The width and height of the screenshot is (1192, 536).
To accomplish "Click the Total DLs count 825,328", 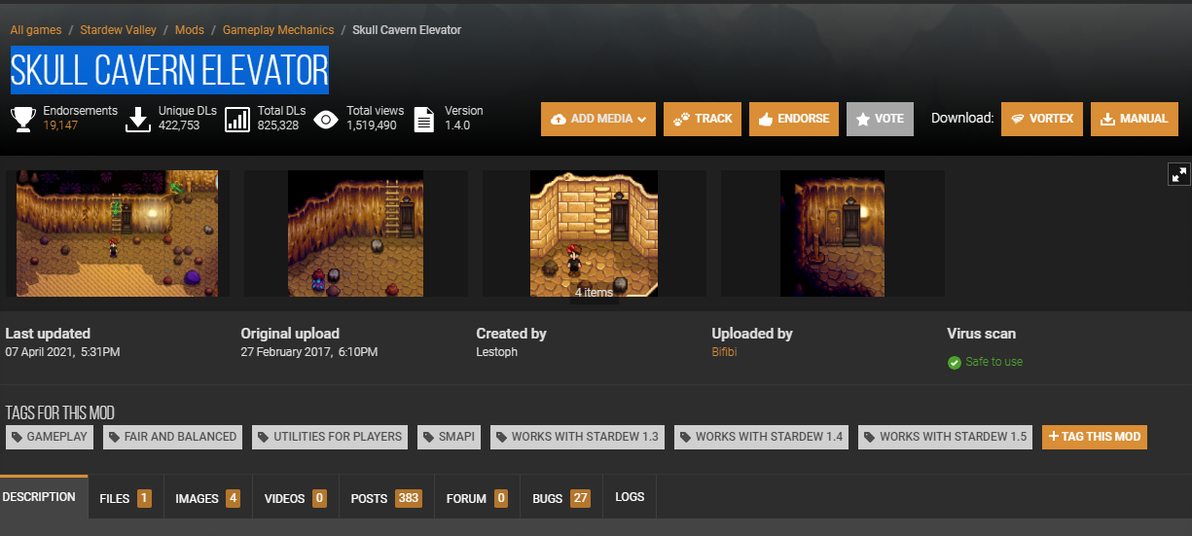I will click(x=278, y=125).
